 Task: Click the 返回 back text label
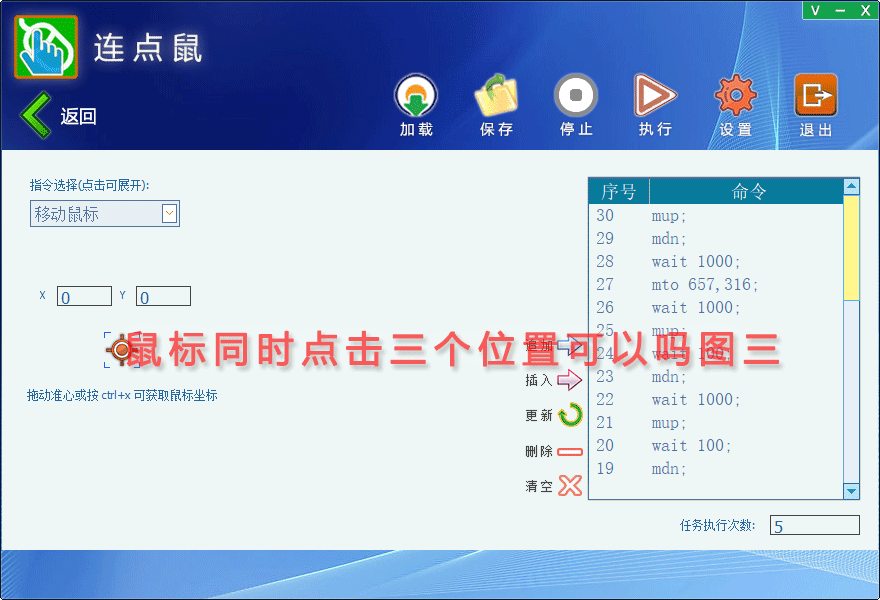tap(78, 116)
